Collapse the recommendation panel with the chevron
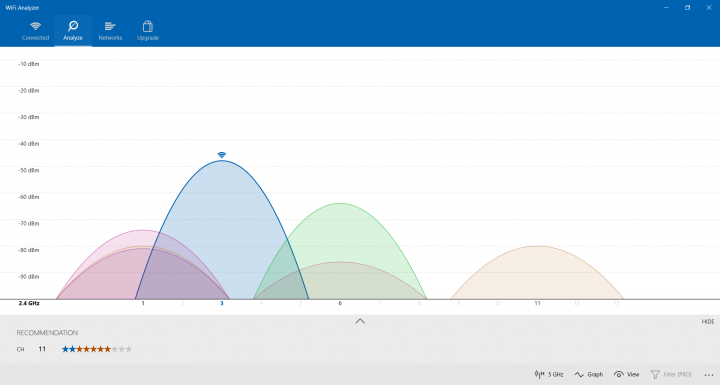Screen dimensions: 720x385 point(360,321)
